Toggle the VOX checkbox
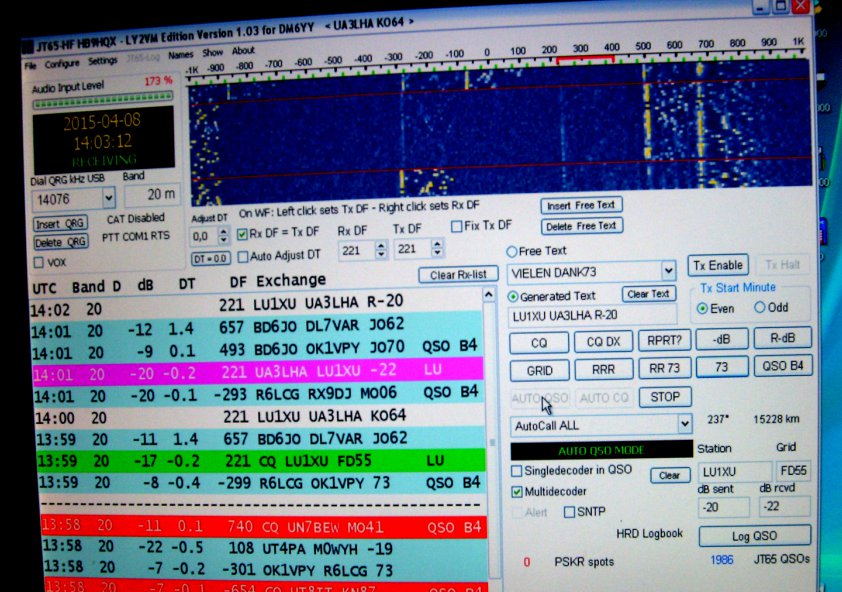Image resolution: width=842 pixels, height=592 pixels. 39,262
